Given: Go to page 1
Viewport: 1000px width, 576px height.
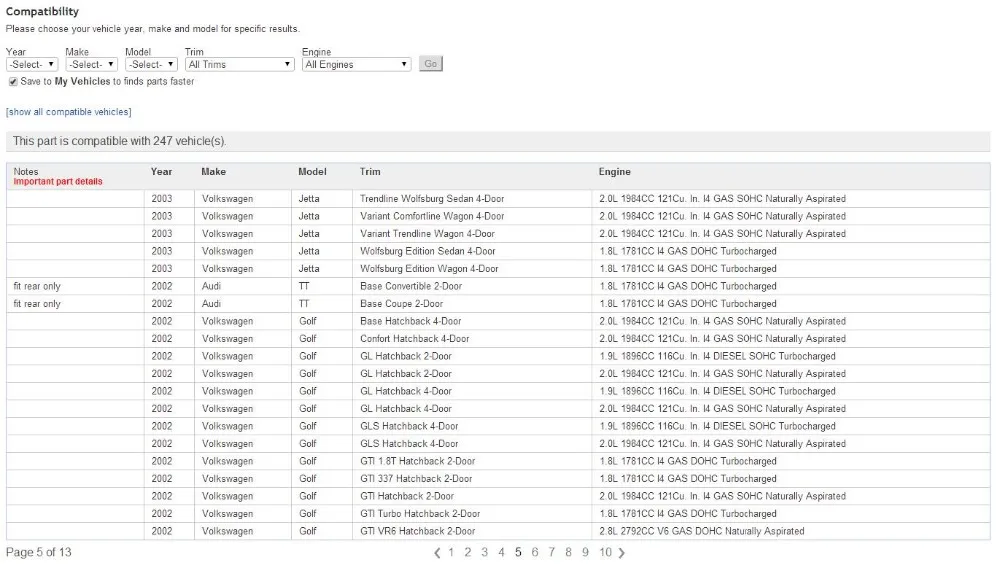Looking at the screenshot, I should click(451, 552).
